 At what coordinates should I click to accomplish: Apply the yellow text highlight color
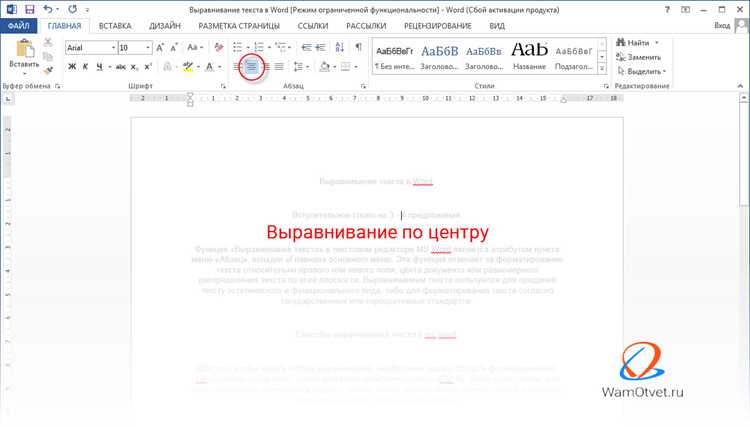(x=188, y=67)
